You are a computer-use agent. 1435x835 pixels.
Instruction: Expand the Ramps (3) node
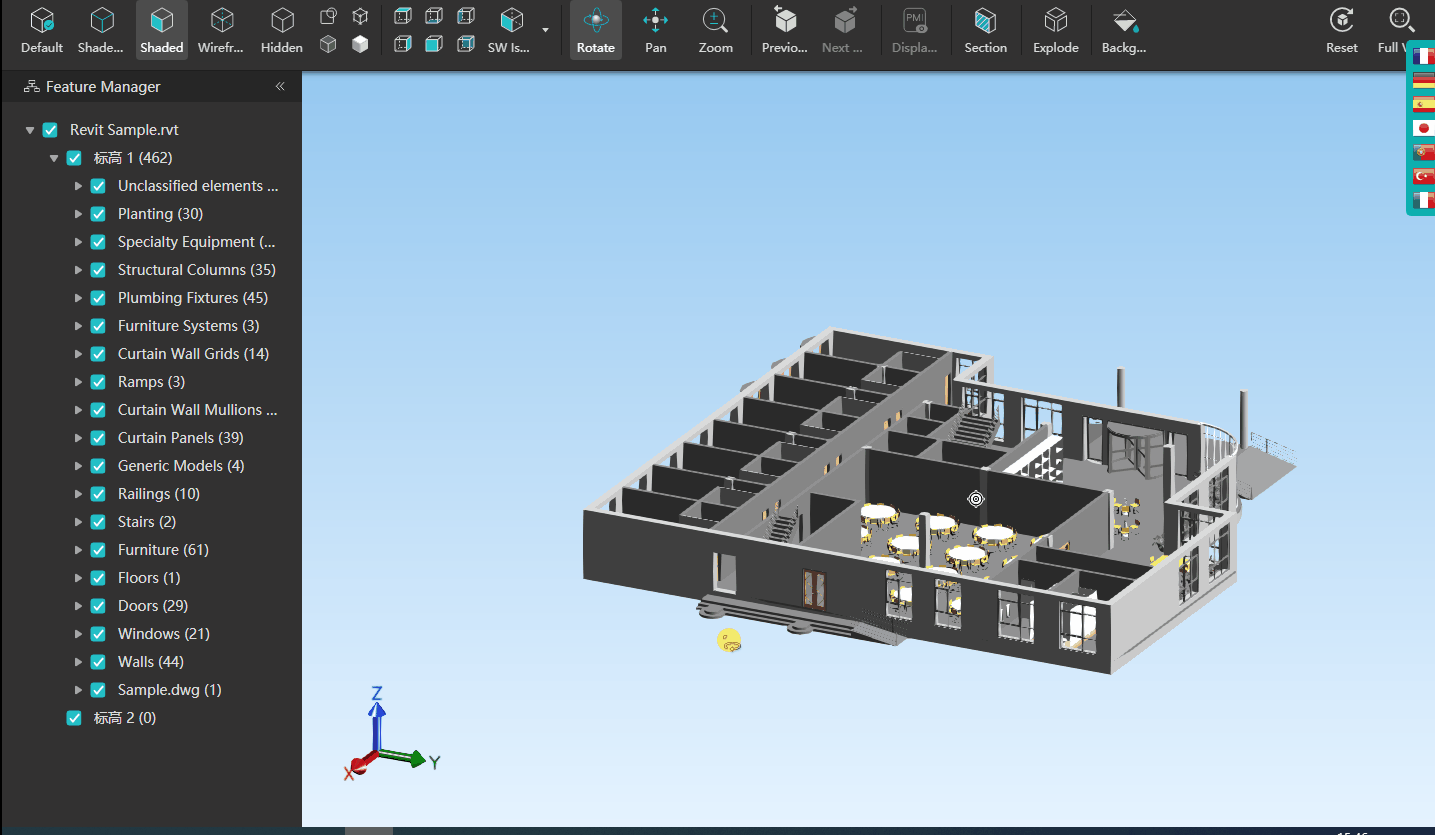click(78, 382)
